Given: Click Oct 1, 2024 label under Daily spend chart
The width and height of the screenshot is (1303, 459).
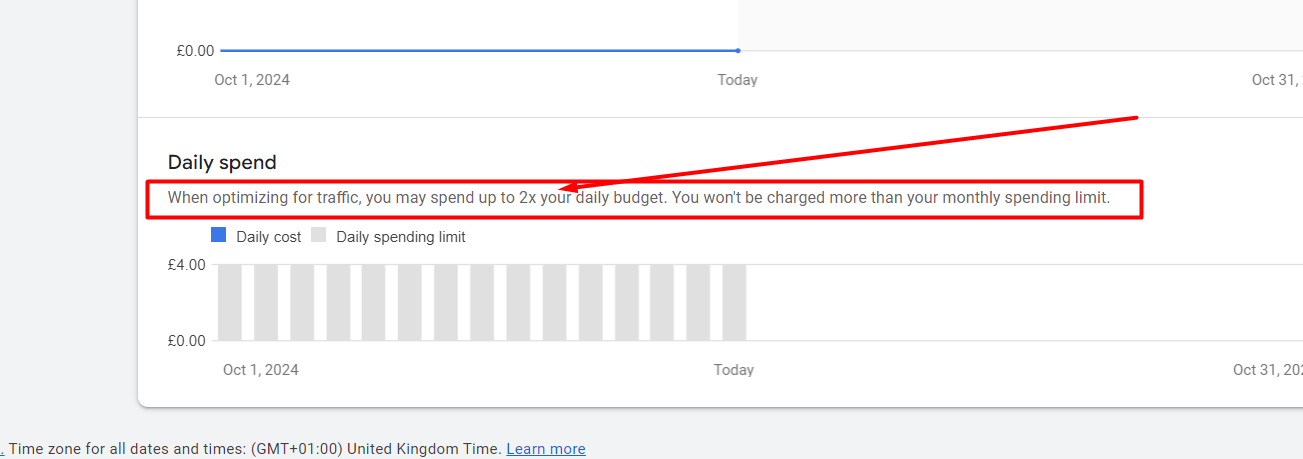Looking at the screenshot, I should pyautogui.click(x=260, y=370).
